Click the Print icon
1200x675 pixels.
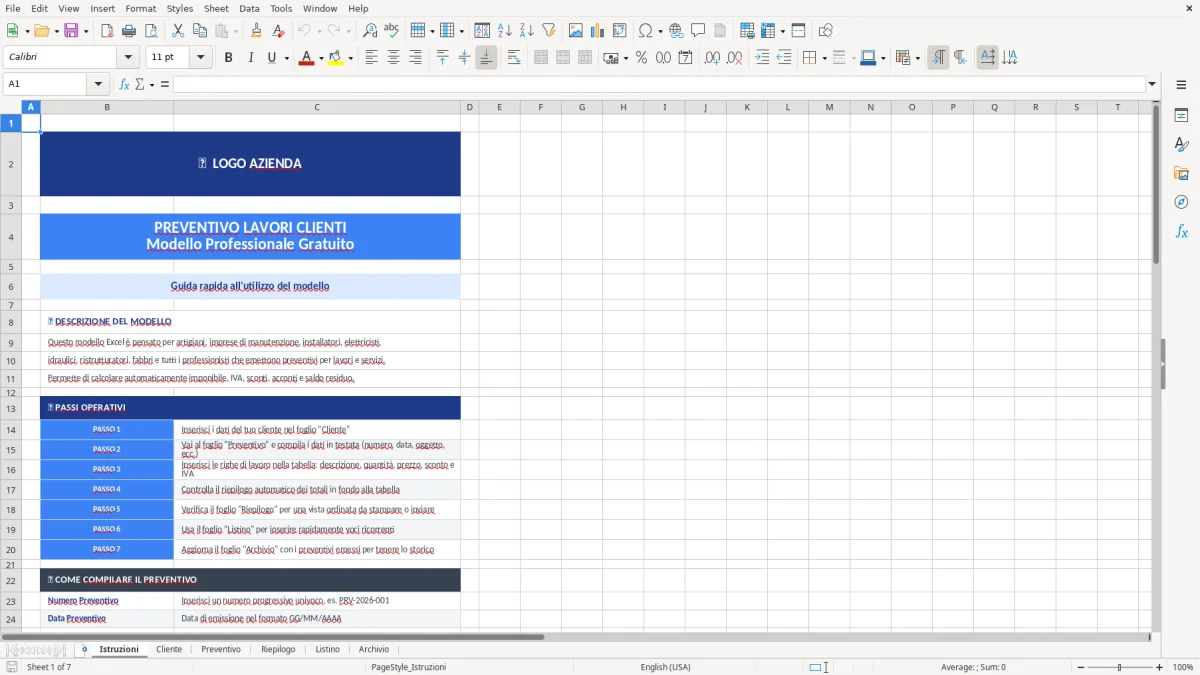[129, 31]
